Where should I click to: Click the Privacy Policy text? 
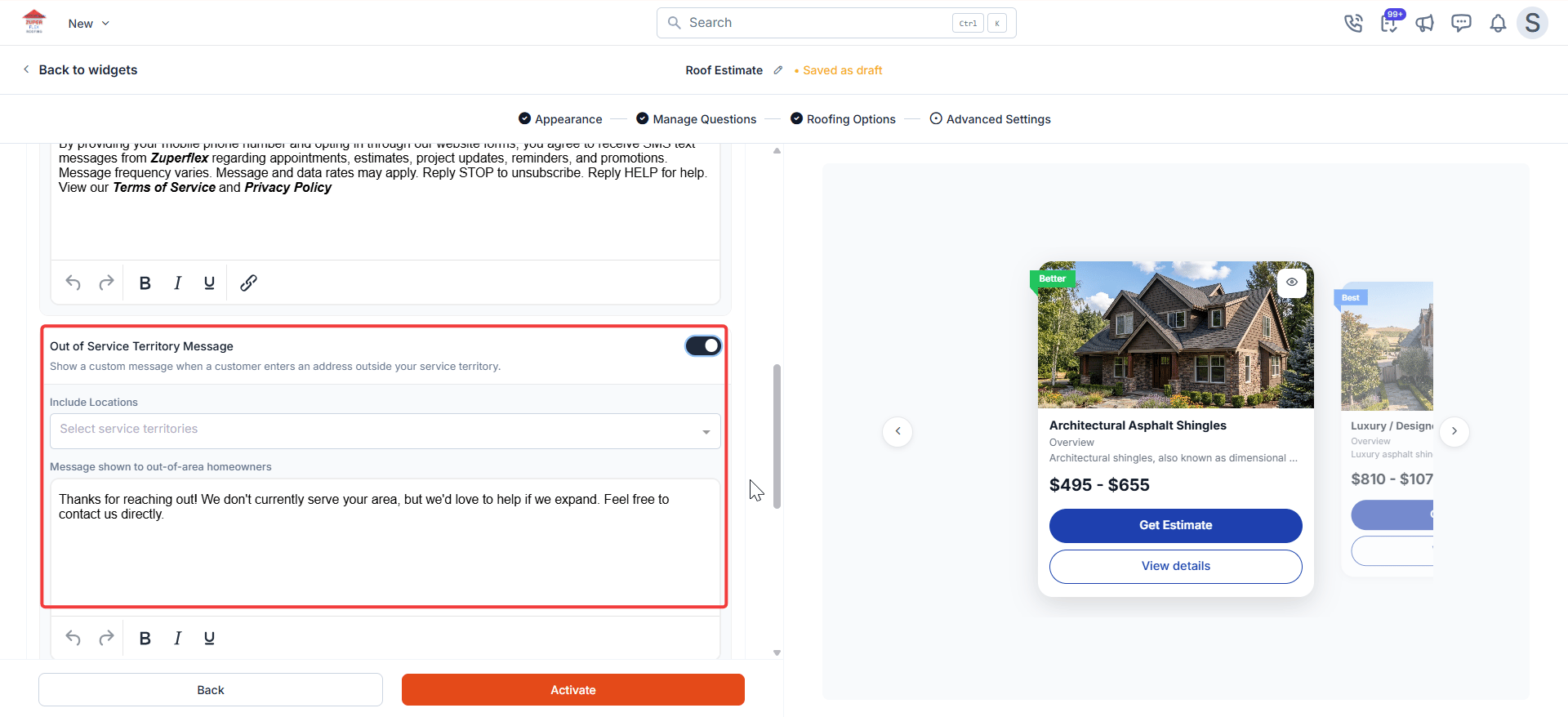(288, 188)
